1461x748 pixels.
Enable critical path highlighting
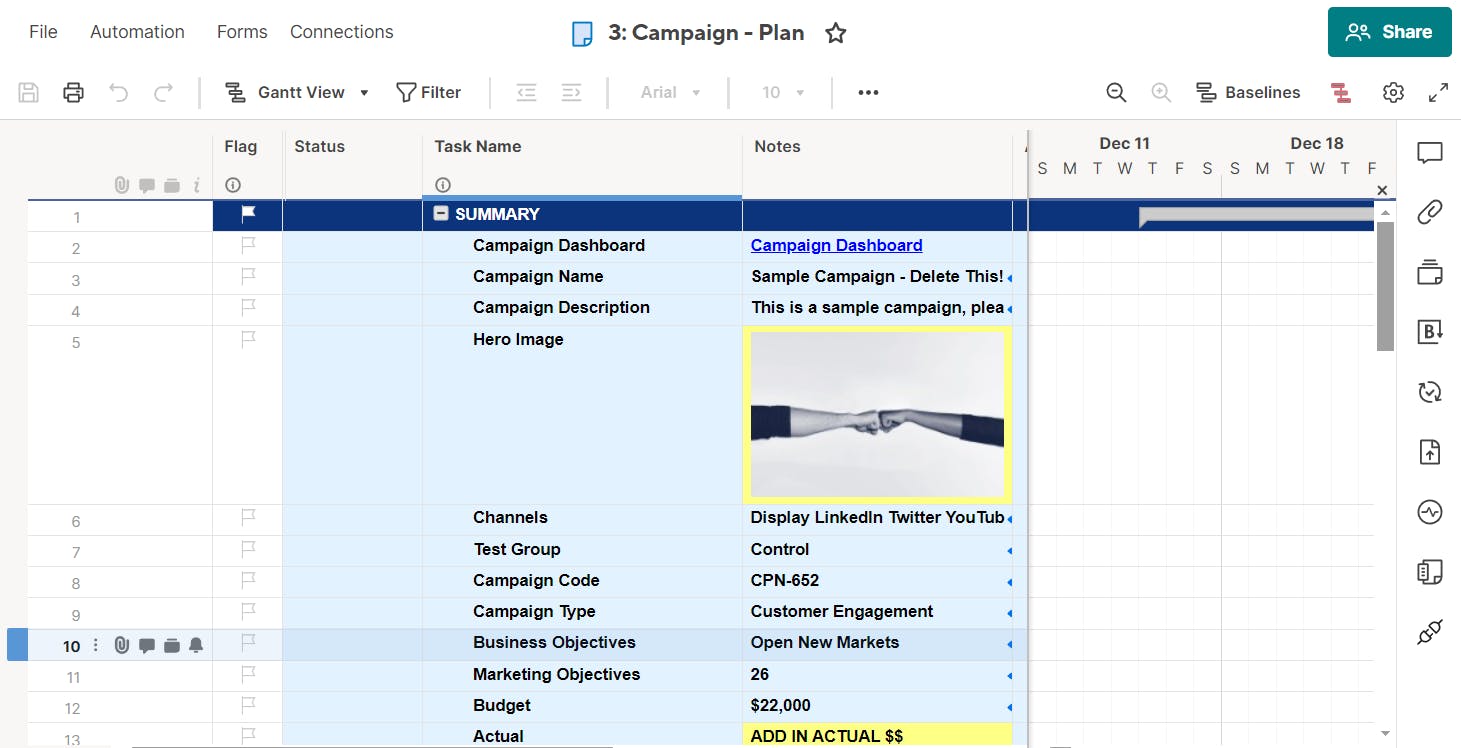tap(1340, 92)
